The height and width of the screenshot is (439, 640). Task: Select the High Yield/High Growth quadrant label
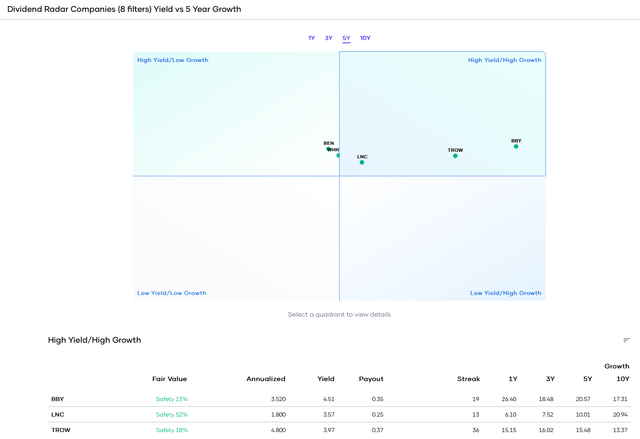(504, 60)
